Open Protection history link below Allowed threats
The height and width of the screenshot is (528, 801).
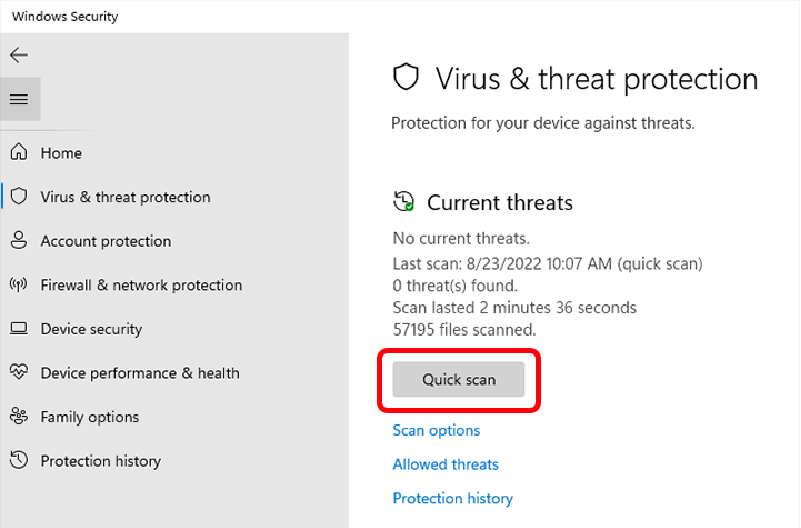452,498
